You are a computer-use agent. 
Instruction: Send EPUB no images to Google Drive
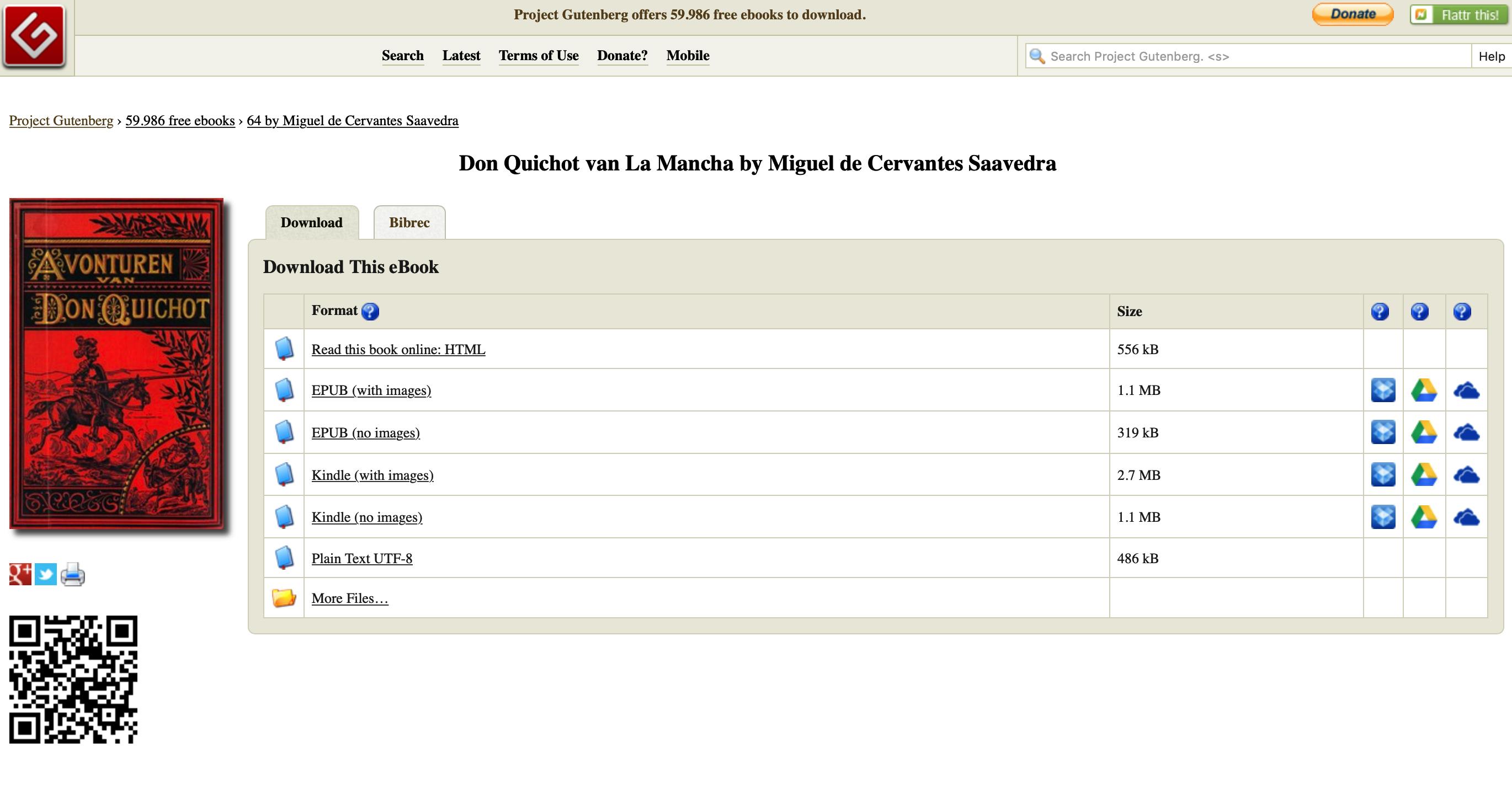pos(1423,432)
